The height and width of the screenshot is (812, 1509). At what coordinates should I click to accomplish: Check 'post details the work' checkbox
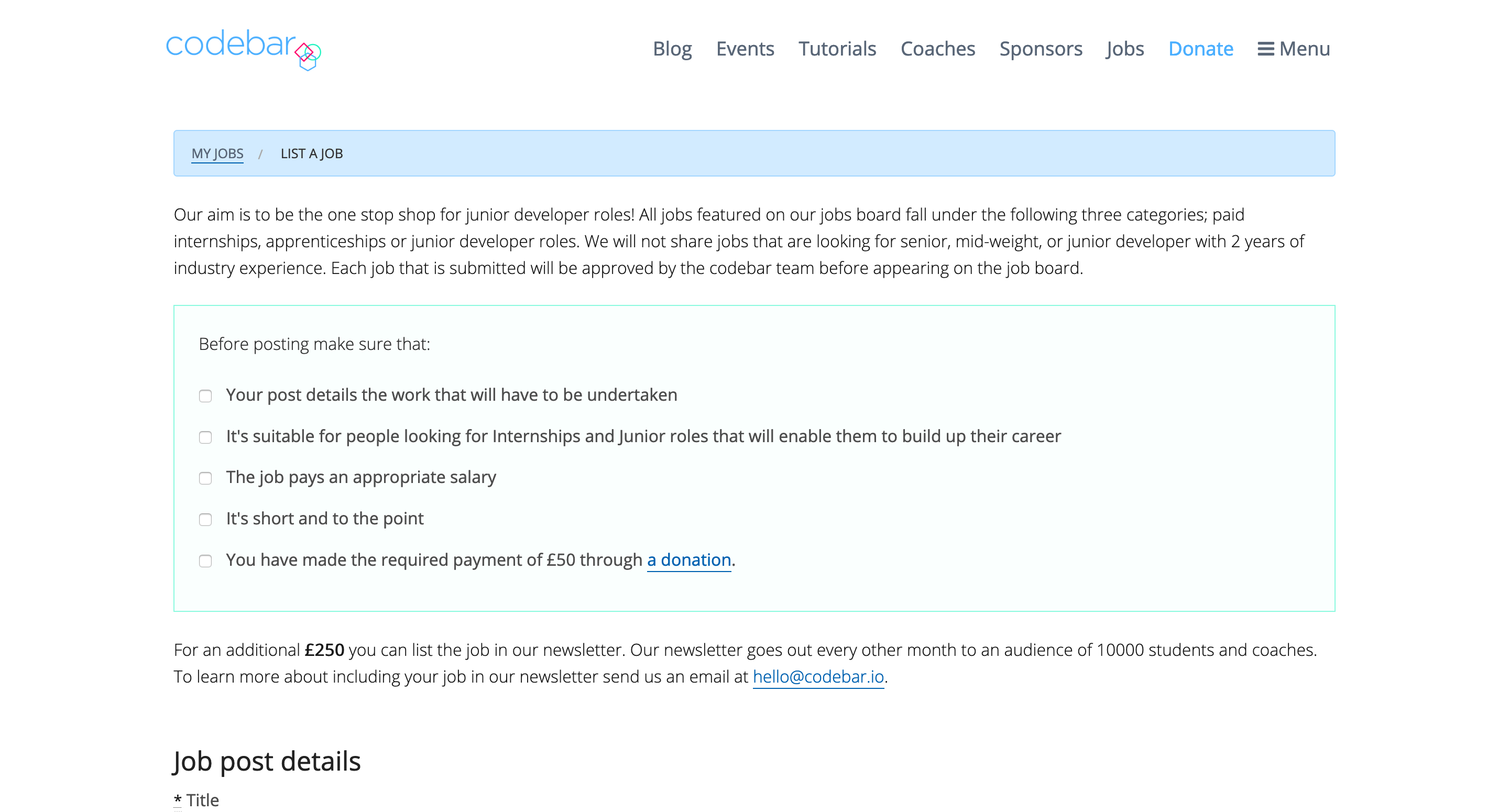click(205, 396)
